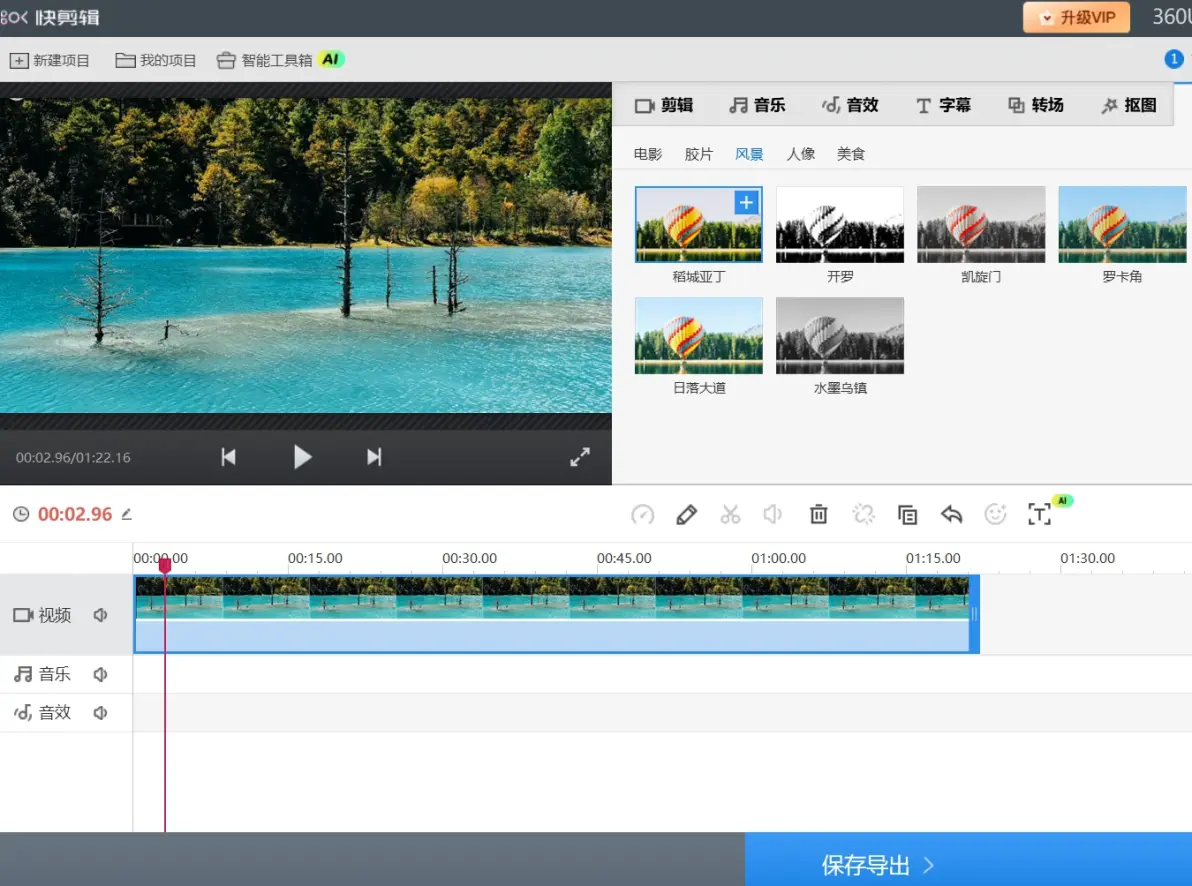
Task: Open AI subtitle recognition icon
Action: click(x=1040, y=515)
